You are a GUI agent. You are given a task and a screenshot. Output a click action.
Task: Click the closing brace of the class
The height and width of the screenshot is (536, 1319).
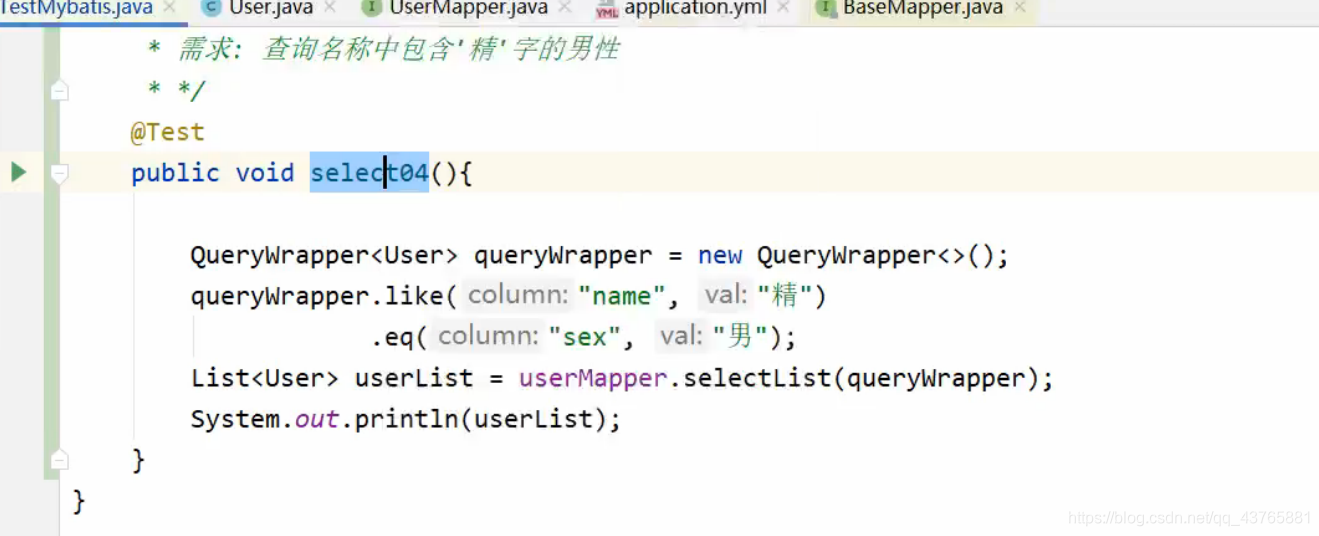pos(80,500)
